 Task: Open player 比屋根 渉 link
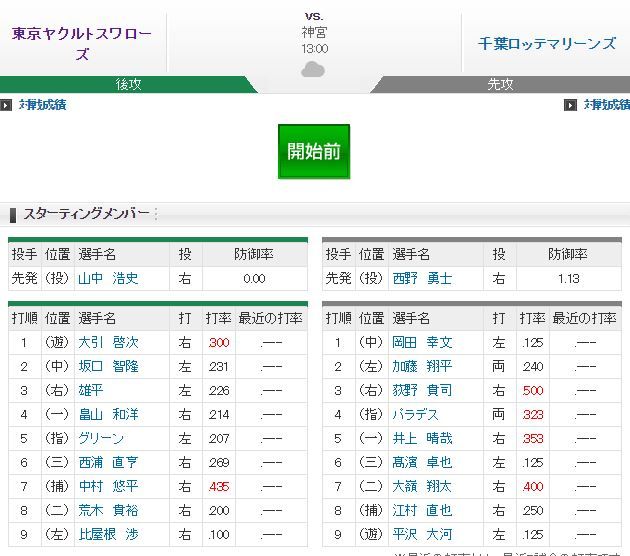pyautogui.click(x=108, y=534)
